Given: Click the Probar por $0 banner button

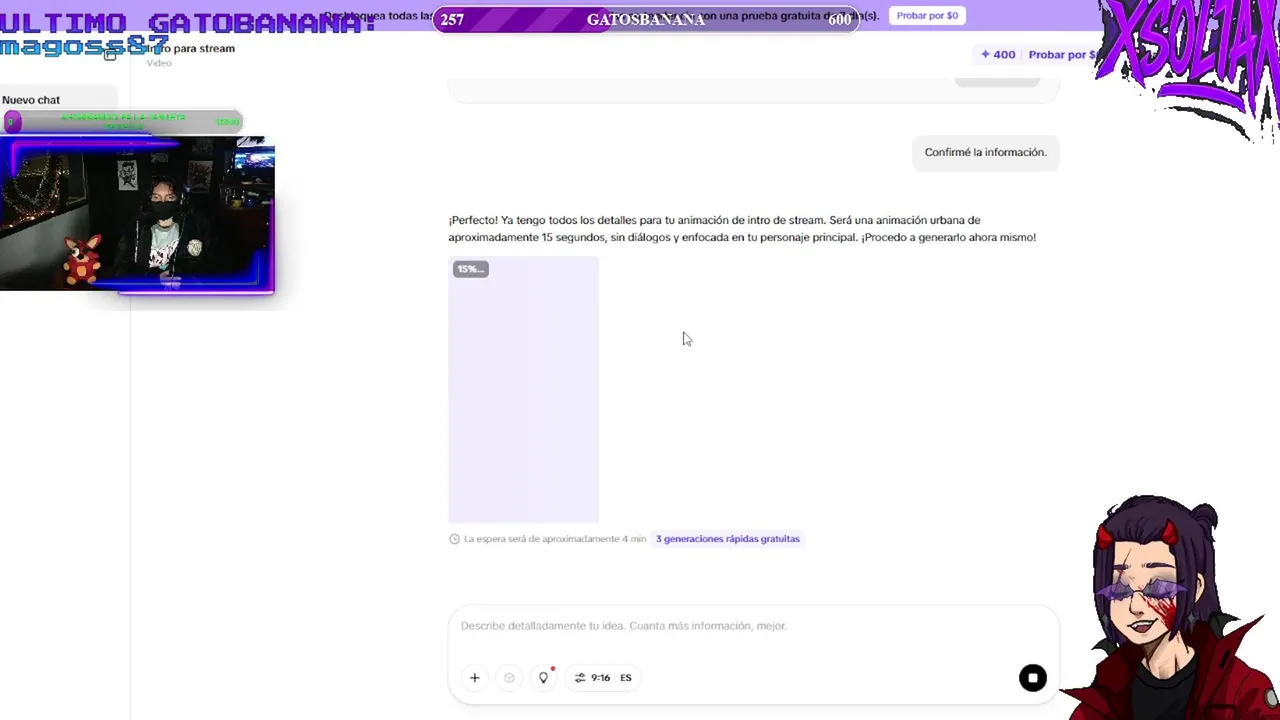Looking at the screenshot, I should pyautogui.click(x=927, y=16).
